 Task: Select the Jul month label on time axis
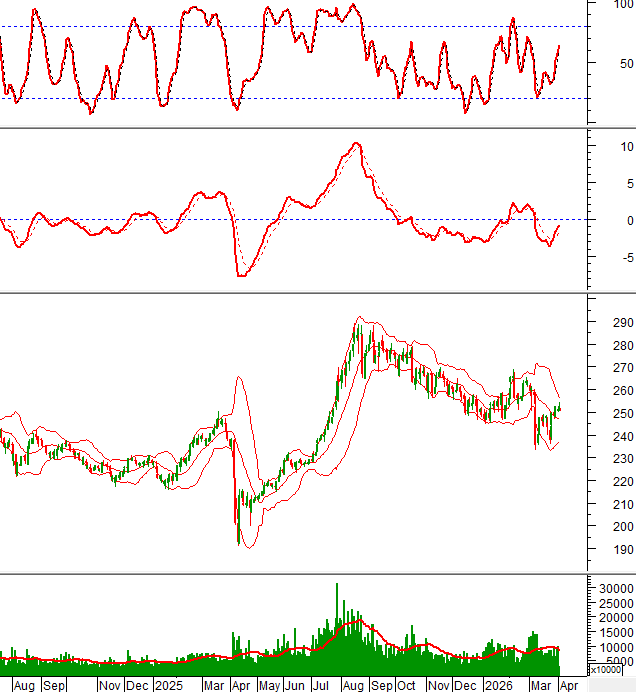(322, 686)
